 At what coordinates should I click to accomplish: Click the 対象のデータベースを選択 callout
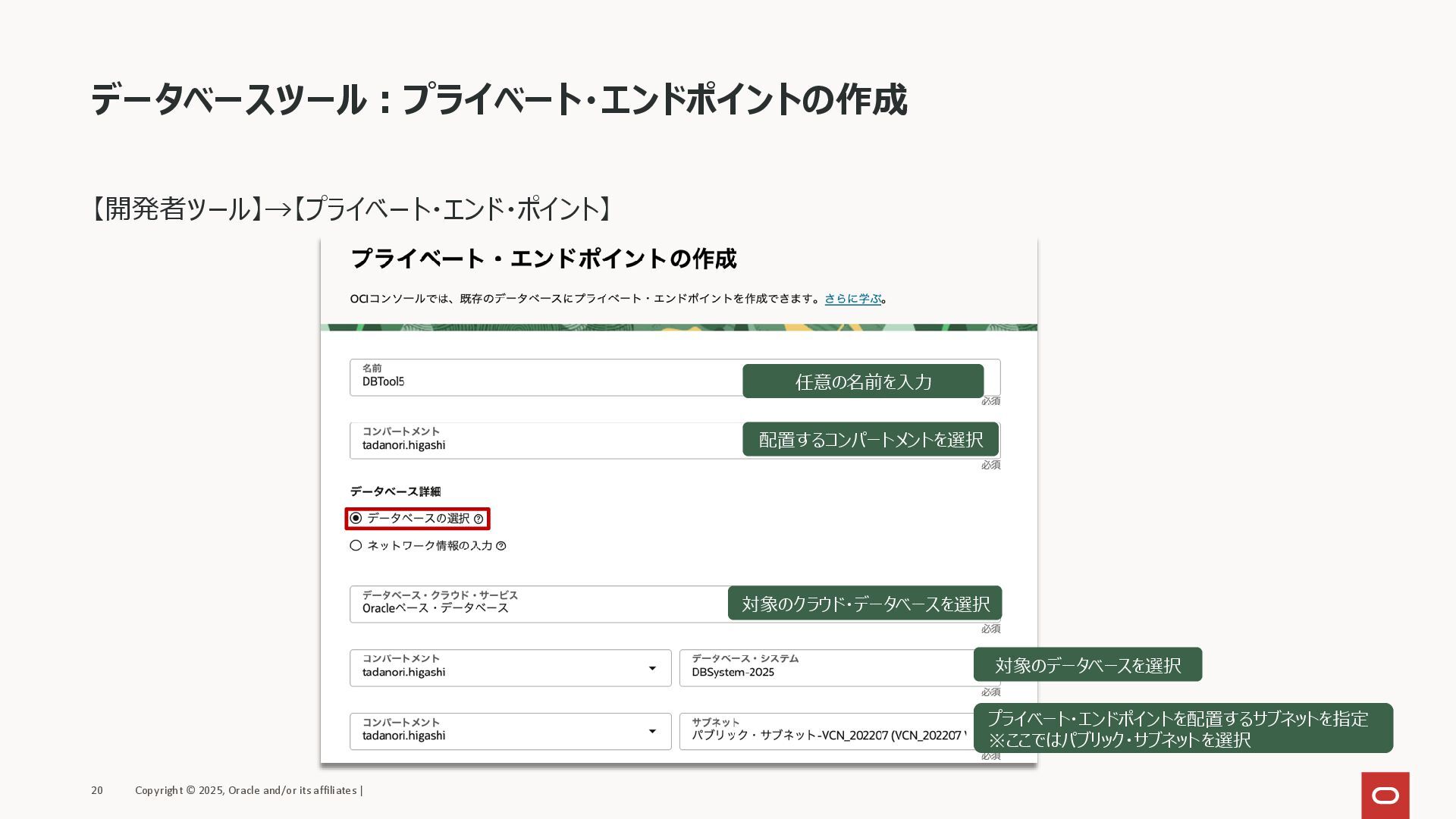point(1087,665)
